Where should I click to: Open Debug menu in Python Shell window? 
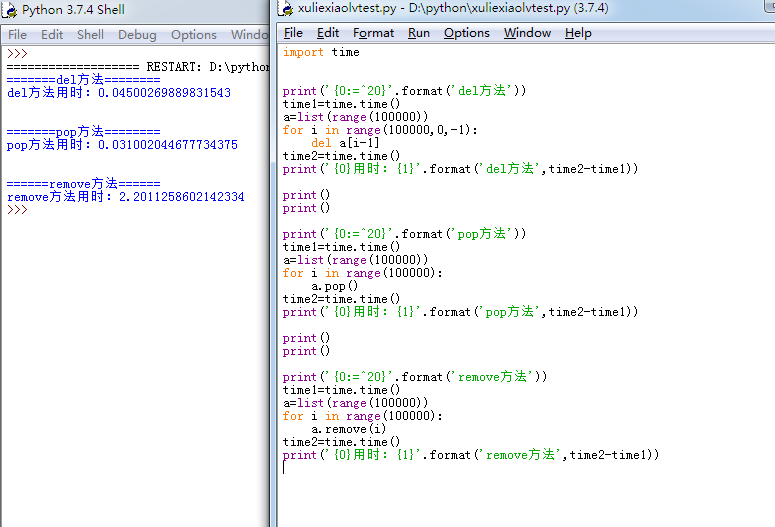tap(137, 35)
